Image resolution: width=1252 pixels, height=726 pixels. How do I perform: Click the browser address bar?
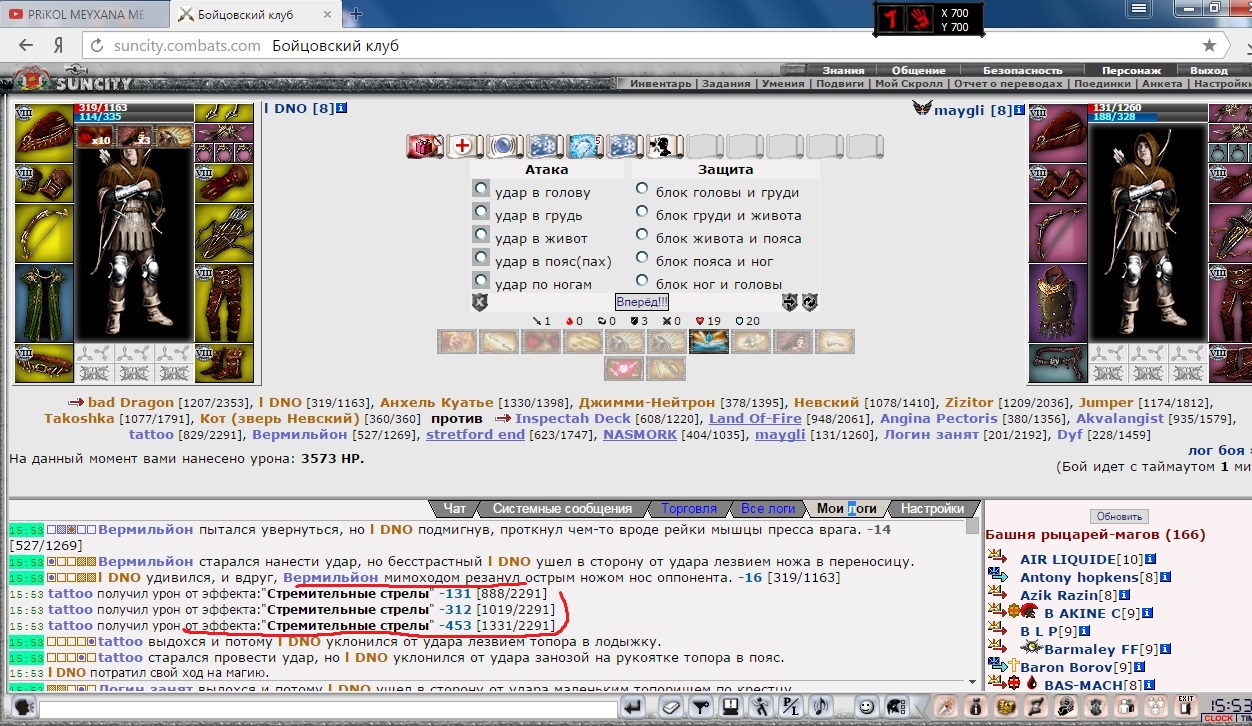pos(640,46)
